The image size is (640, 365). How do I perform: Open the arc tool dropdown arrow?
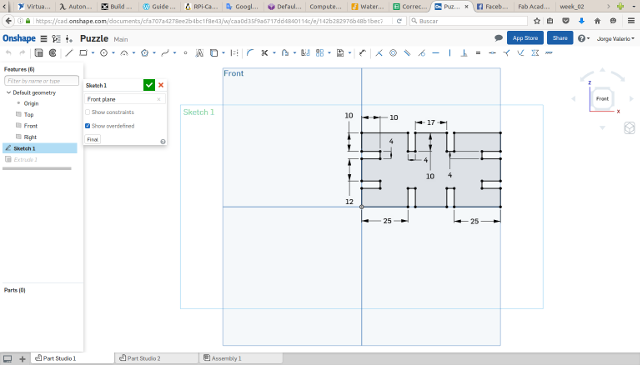coord(133,53)
